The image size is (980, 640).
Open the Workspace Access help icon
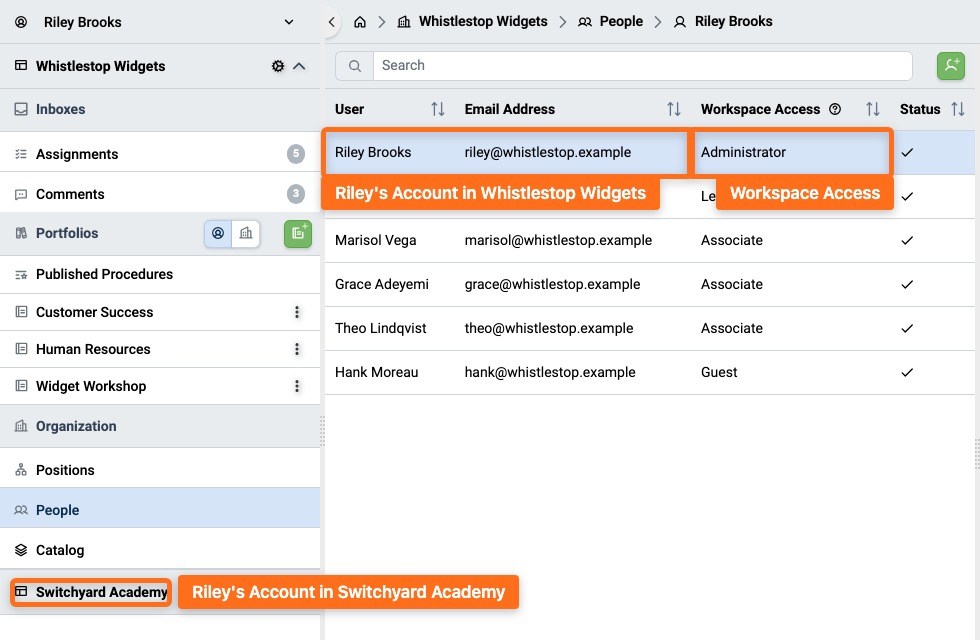pos(834,109)
